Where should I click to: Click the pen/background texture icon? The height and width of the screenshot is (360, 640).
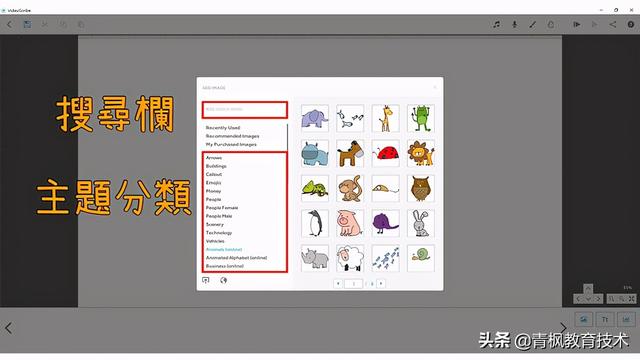533,24
